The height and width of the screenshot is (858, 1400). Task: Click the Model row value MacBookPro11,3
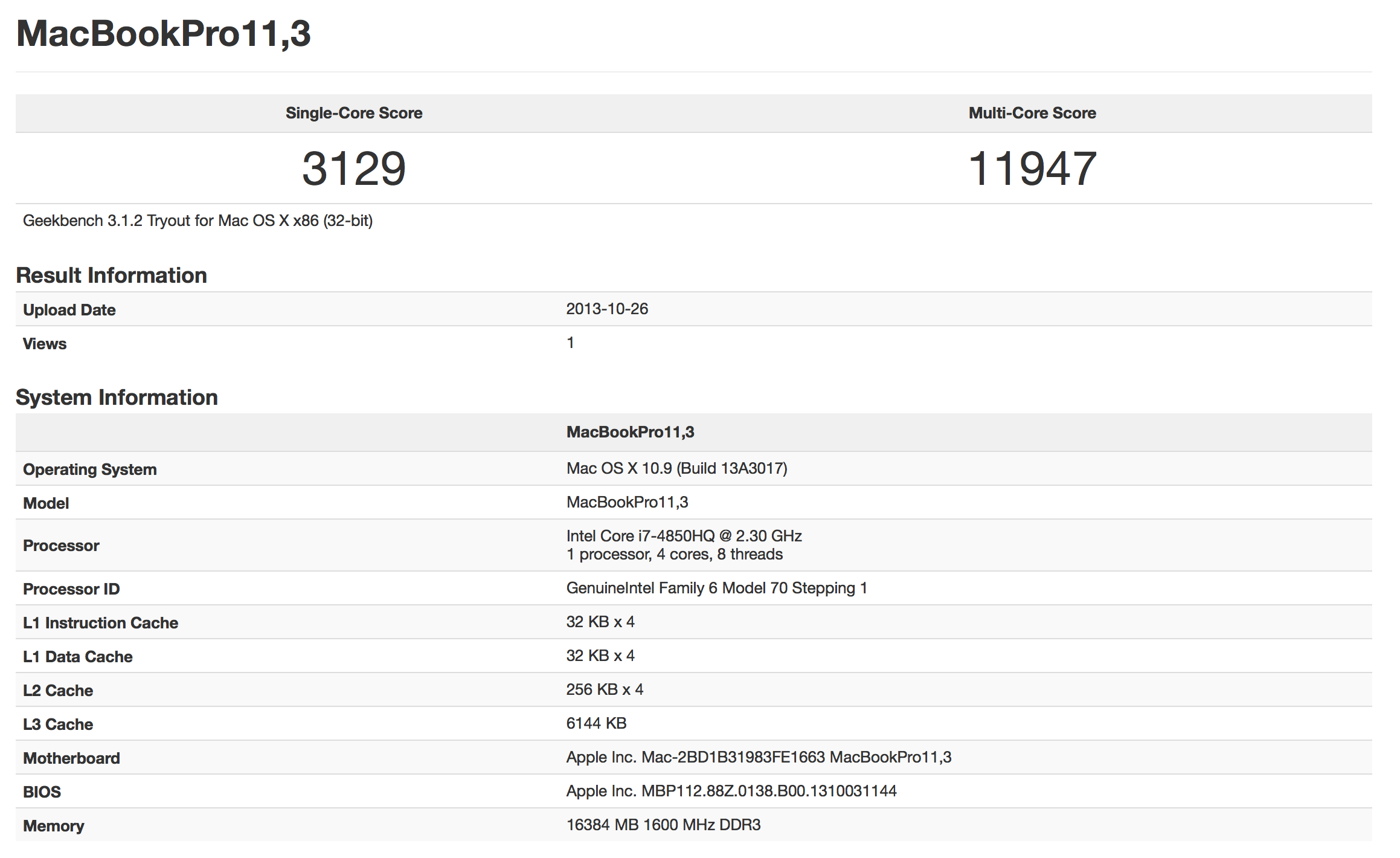click(x=627, y=502)
